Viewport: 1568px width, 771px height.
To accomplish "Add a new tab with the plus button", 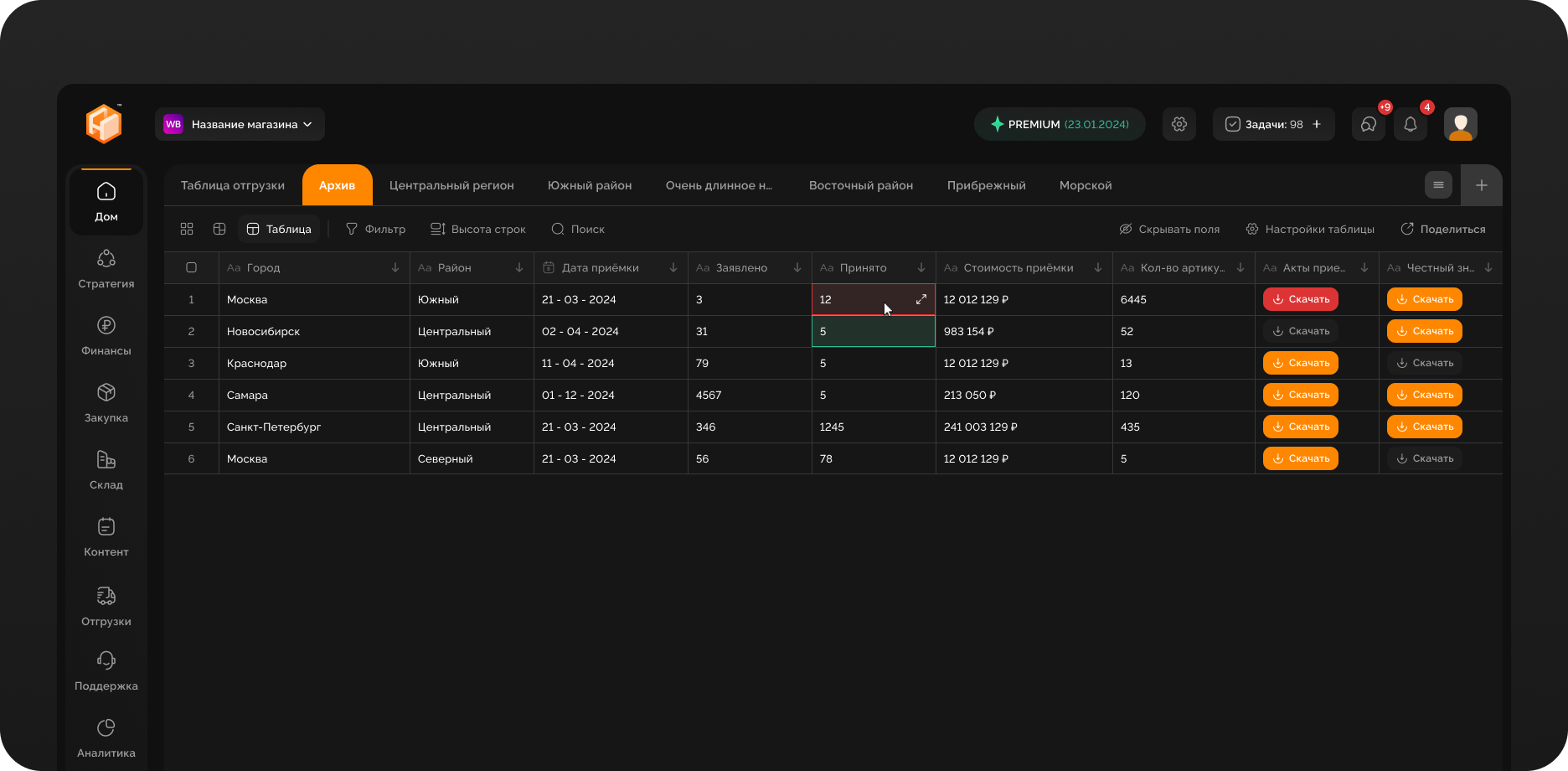I will [1481, 185].
